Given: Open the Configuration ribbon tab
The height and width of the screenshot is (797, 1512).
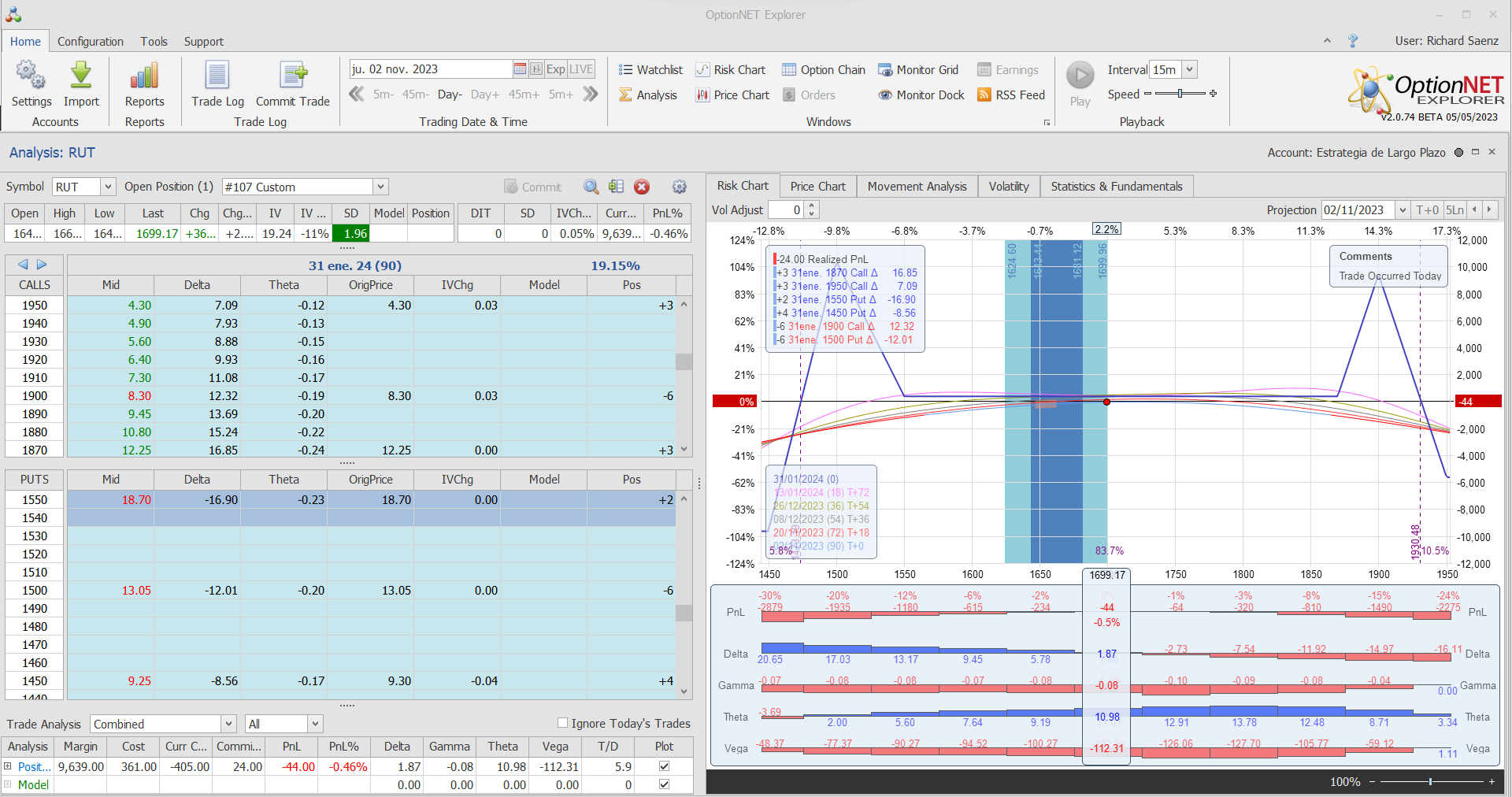Looking at the screenshot, I should pyautogui.click(x=90, y=42).
